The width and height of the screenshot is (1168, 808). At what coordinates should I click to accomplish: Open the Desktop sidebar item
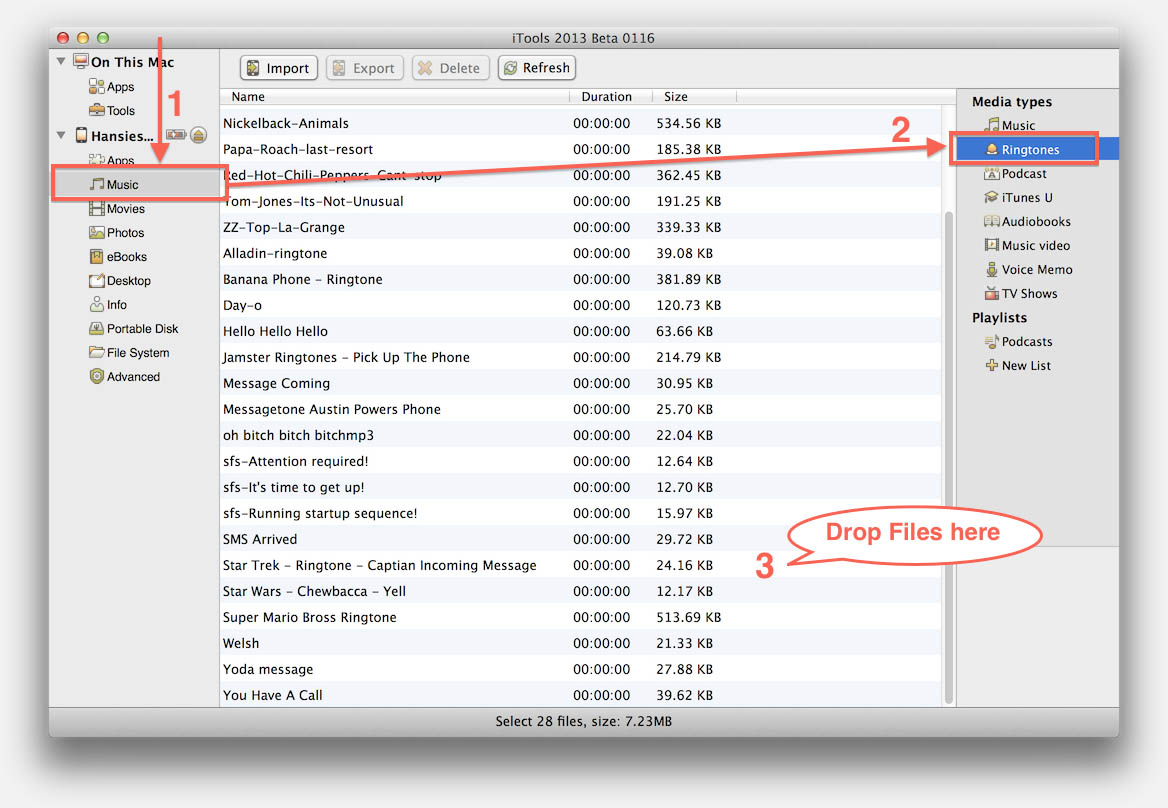coord(120,280)
